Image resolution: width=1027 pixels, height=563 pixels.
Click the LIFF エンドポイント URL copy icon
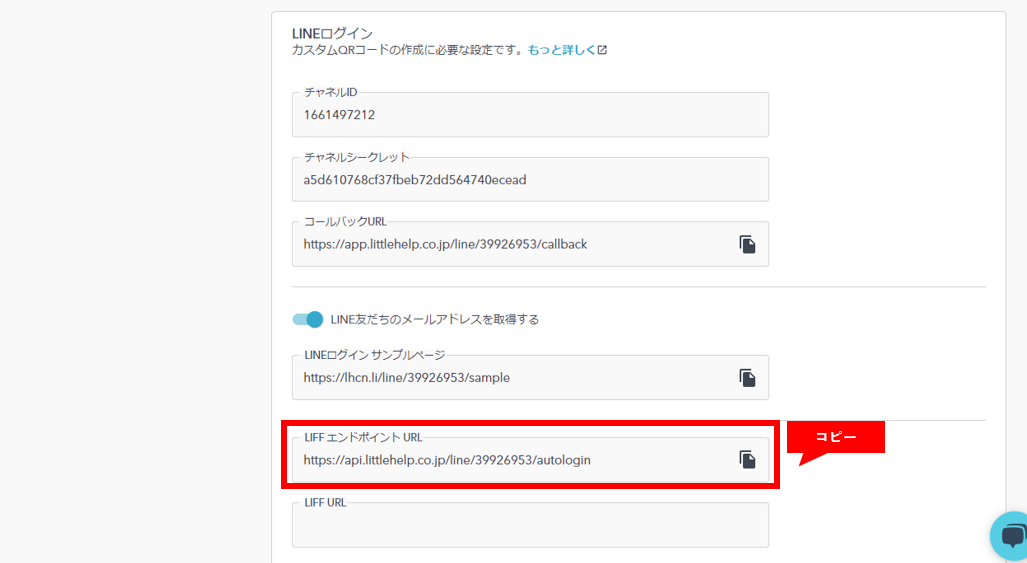coord(747,459)
